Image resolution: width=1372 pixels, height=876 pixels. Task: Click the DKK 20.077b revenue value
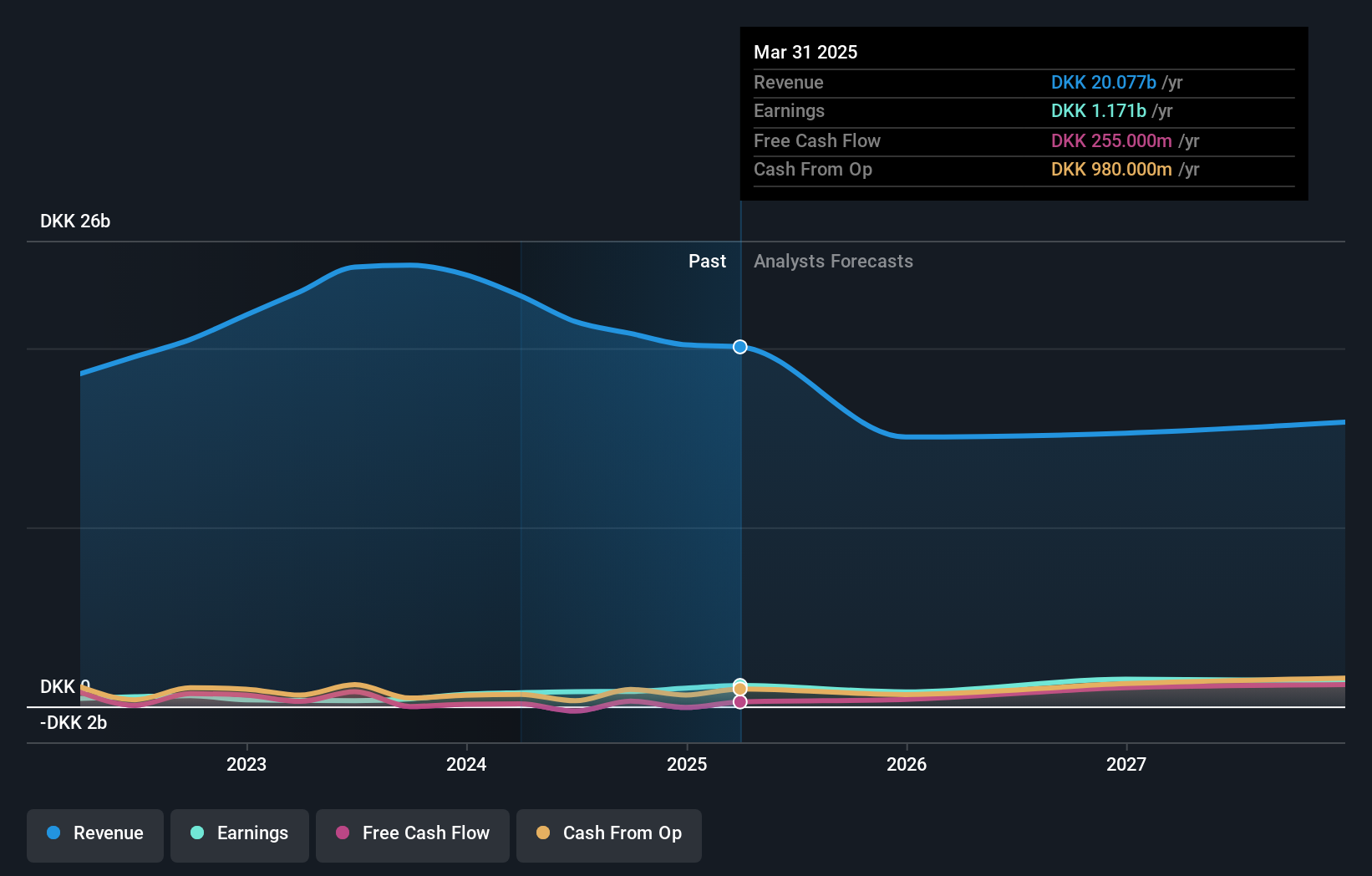(1103, 82)
